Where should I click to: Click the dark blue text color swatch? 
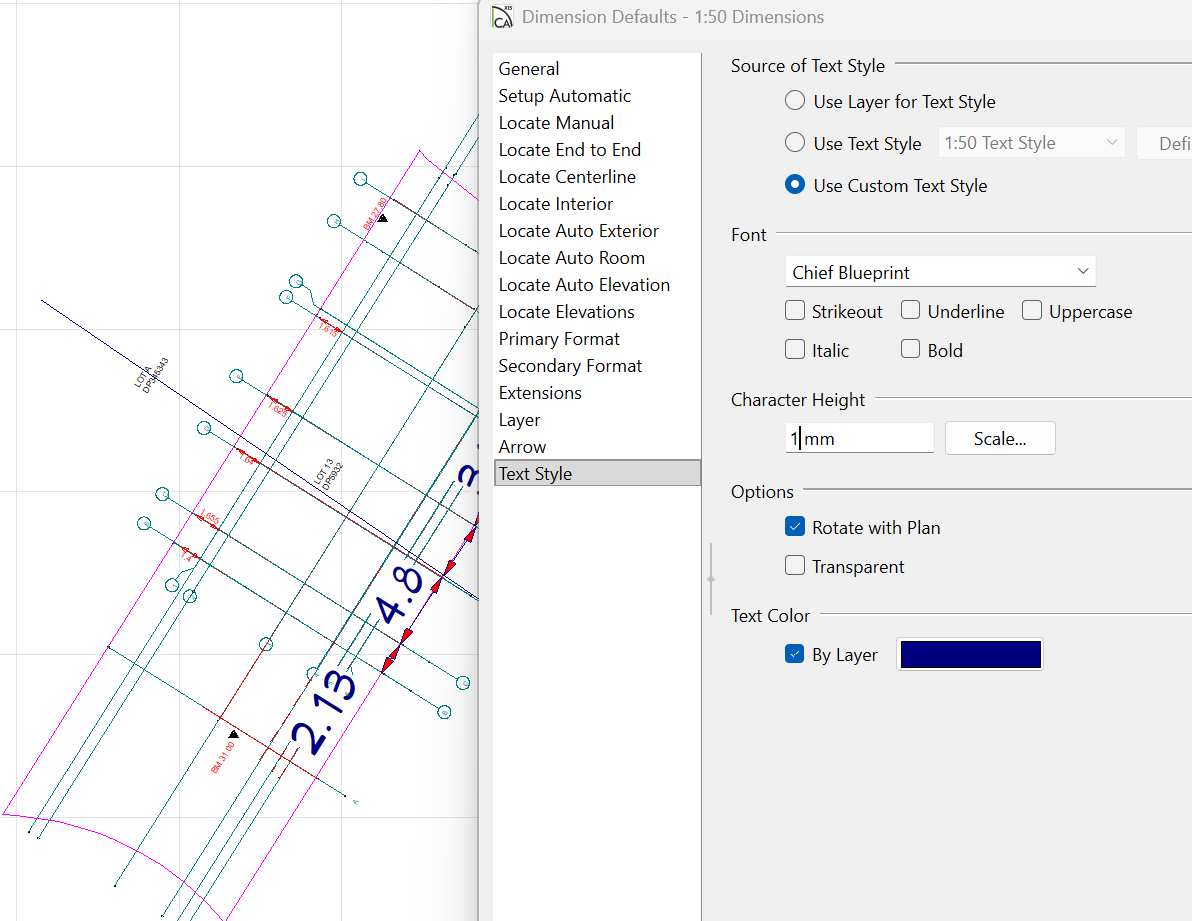tap(970, 654)
